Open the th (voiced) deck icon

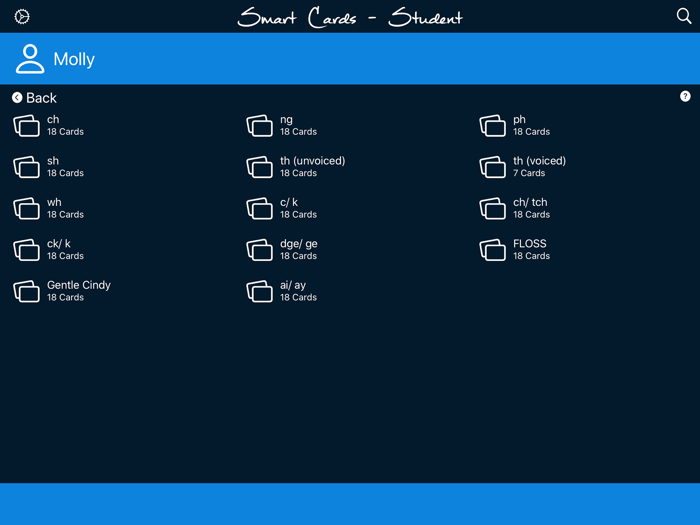(492, 167)
